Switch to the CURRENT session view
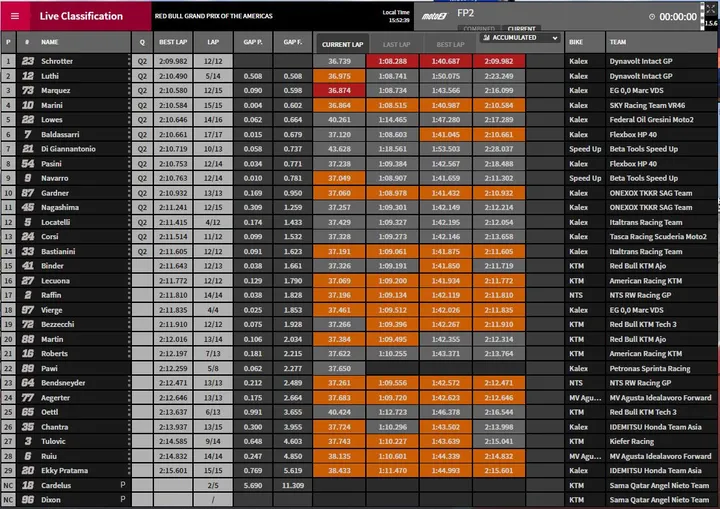Image resolution: width=720 pixels, height=509 pixels. [522, 28]
